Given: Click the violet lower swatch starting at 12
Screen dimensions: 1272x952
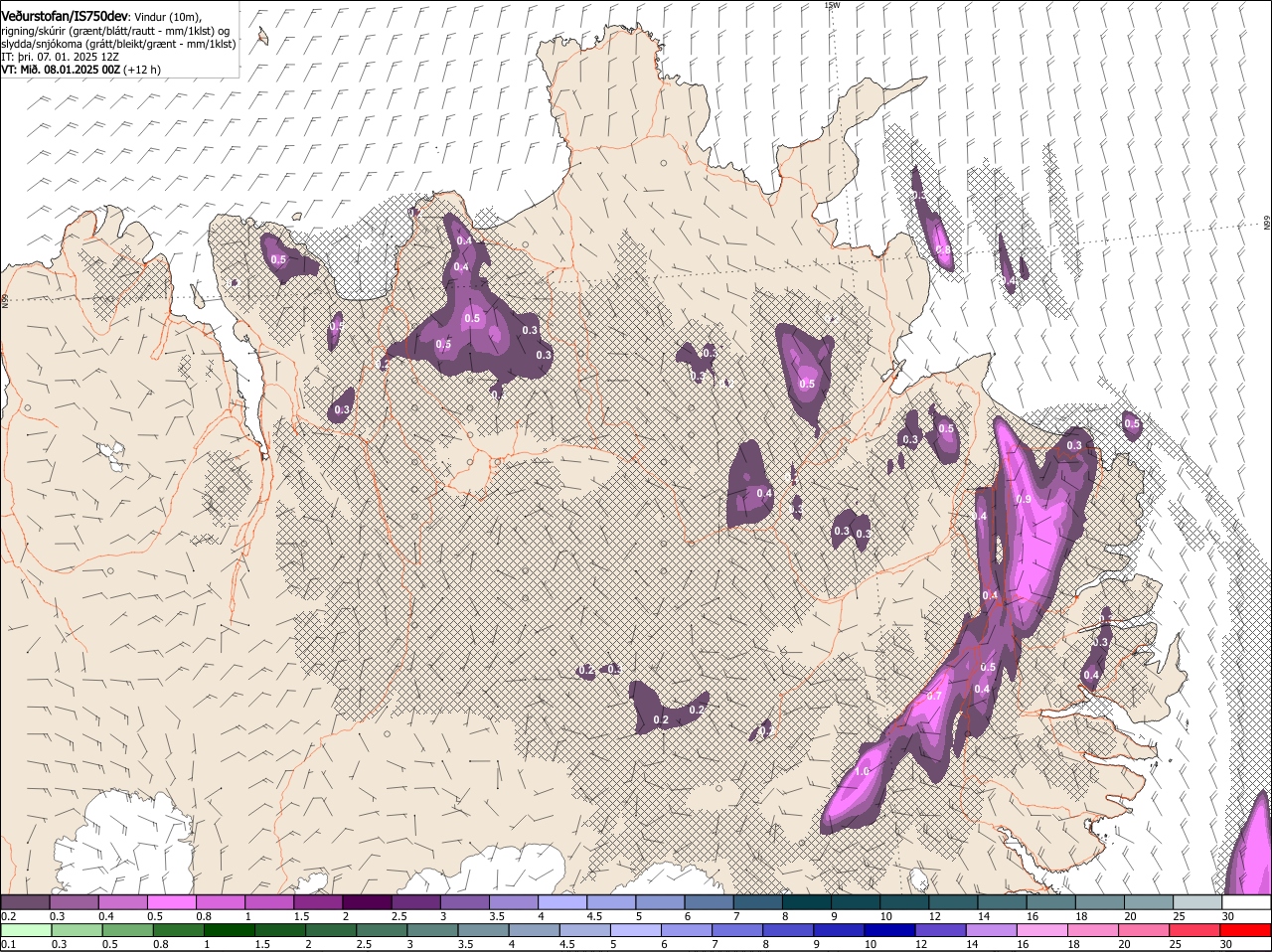Looking at the screenshot, I should 939,930.
